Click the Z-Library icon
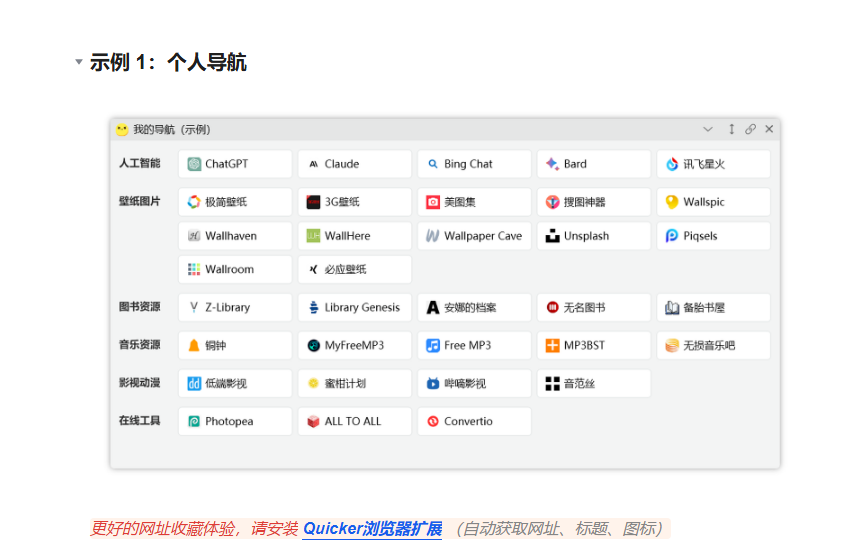The image size is (841, 558). pos(194,307)
